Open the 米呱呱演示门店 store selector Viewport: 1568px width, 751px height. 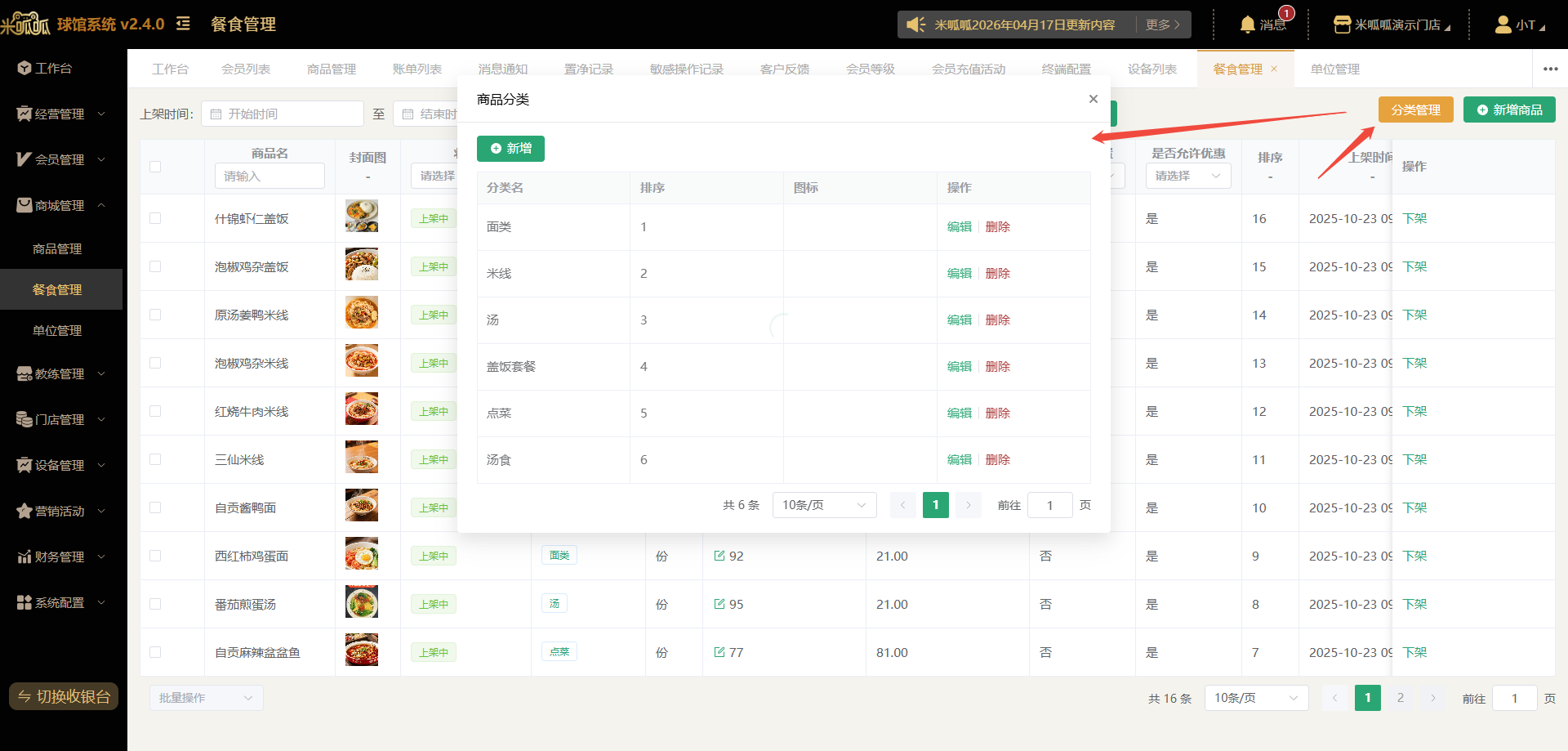coord(1392,25)
